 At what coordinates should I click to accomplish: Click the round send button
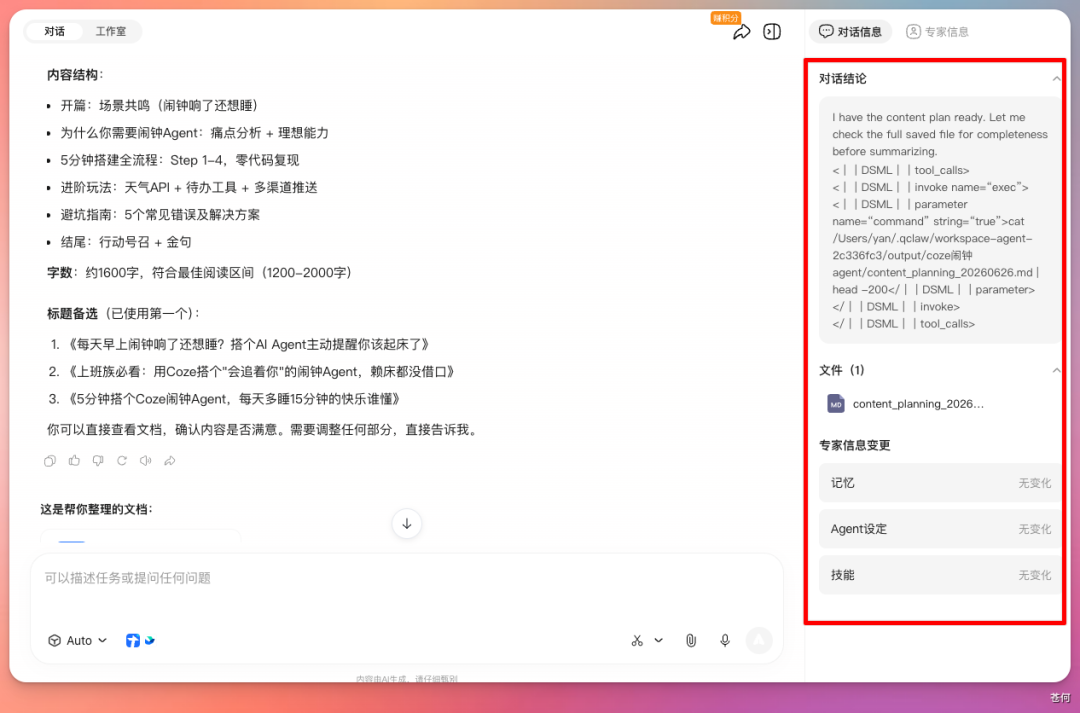pos(758,641)
